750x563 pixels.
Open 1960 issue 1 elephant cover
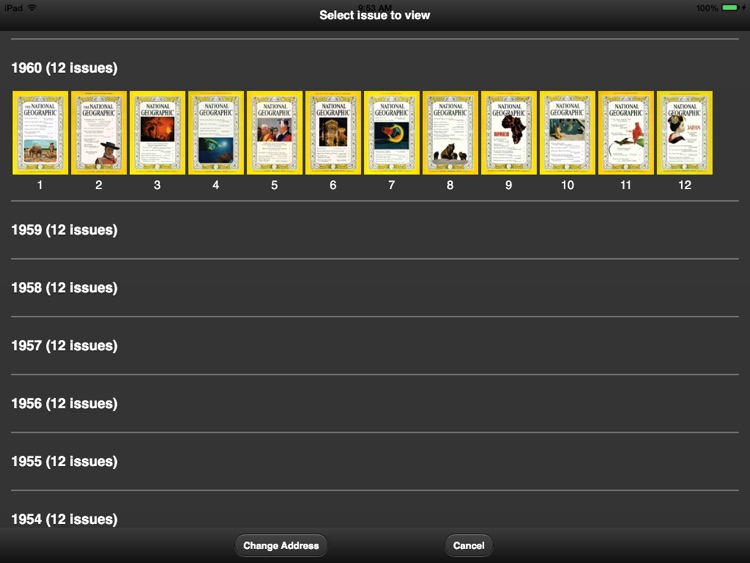point(40,132)
